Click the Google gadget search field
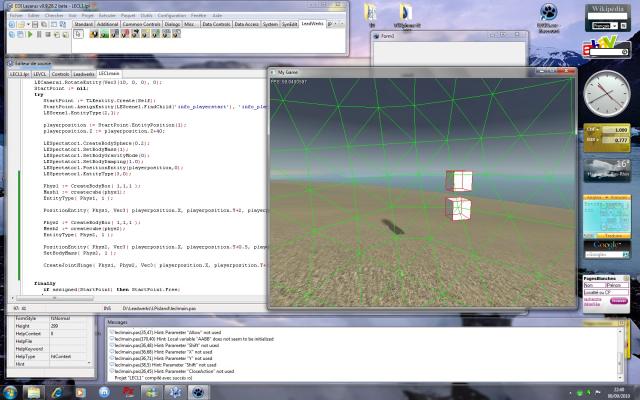Screen dimensions: 640x400 pyautogui.click(x=604, y=255)
